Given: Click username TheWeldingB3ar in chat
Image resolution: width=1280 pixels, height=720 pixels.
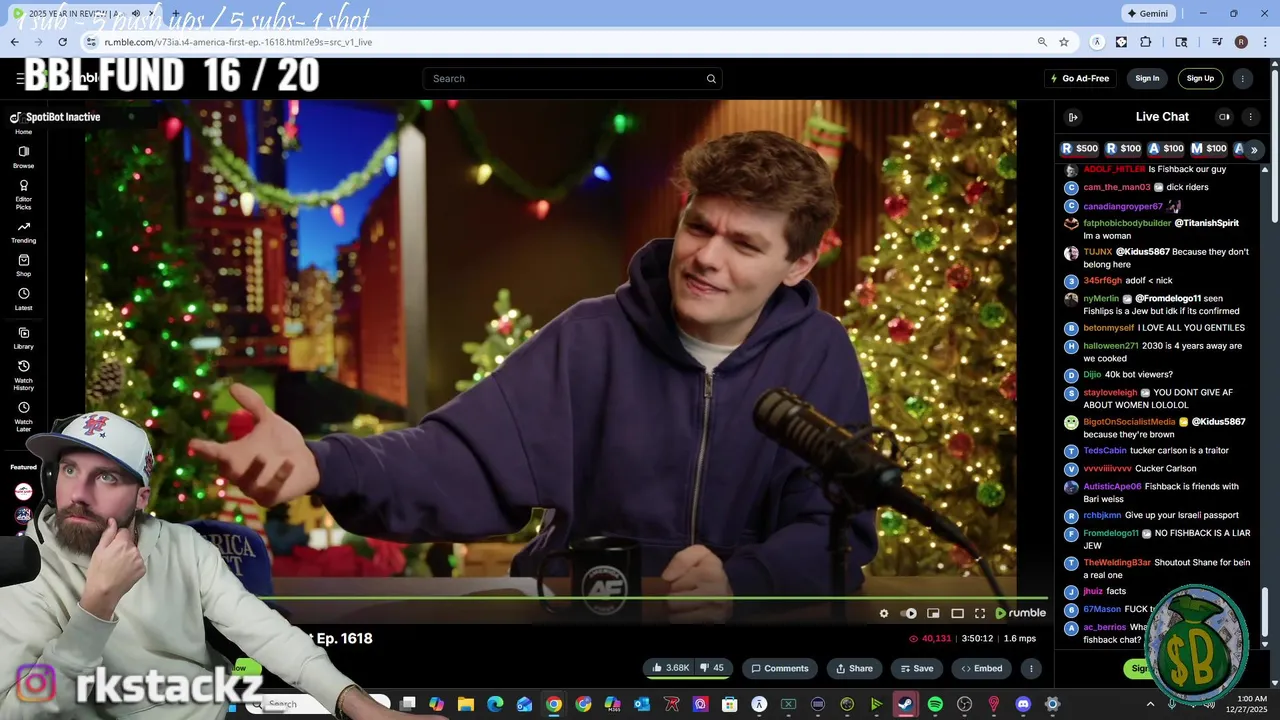Looking at the screenshot, I should (x=1117, y=562).
